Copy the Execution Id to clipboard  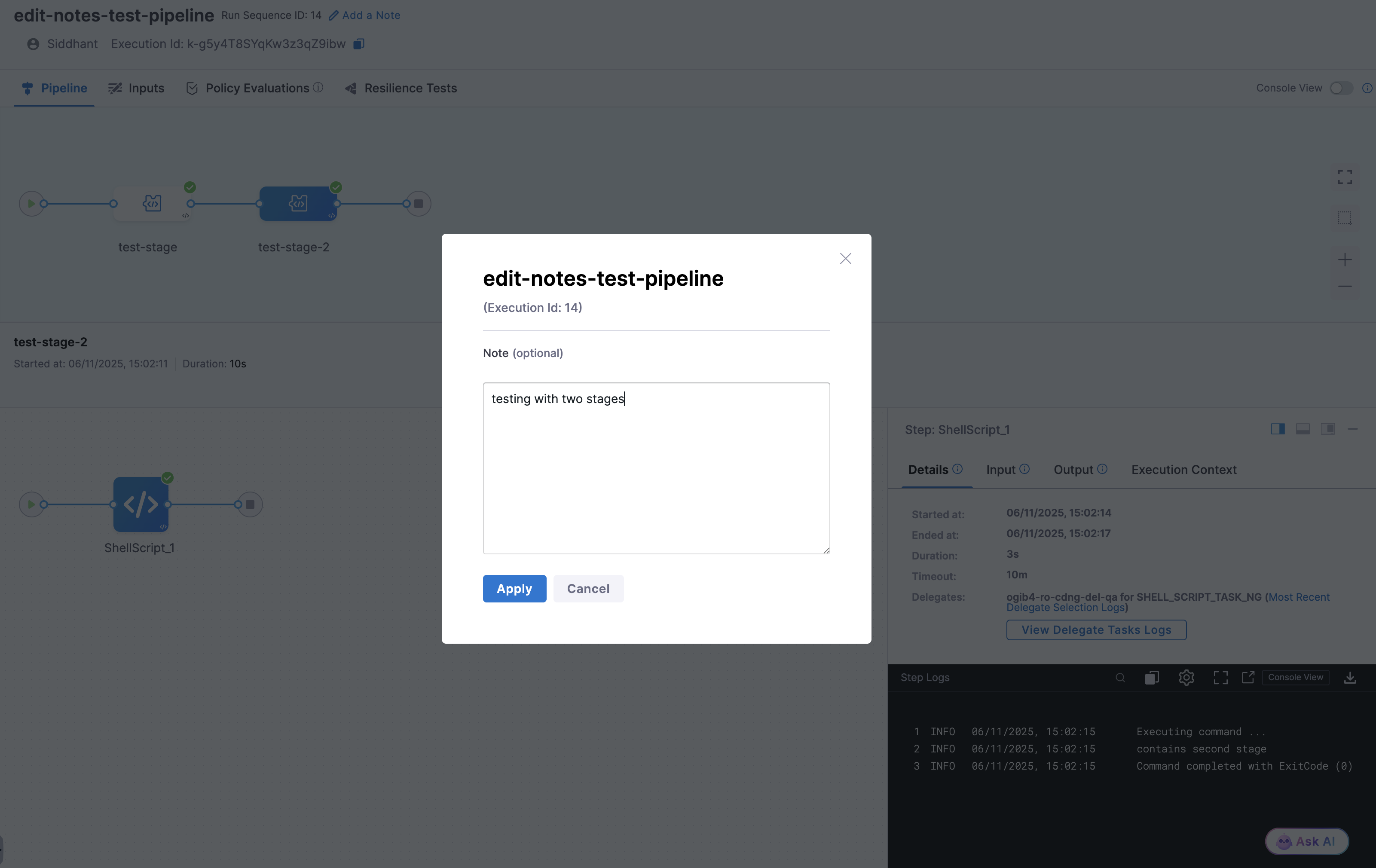point(359,44)
